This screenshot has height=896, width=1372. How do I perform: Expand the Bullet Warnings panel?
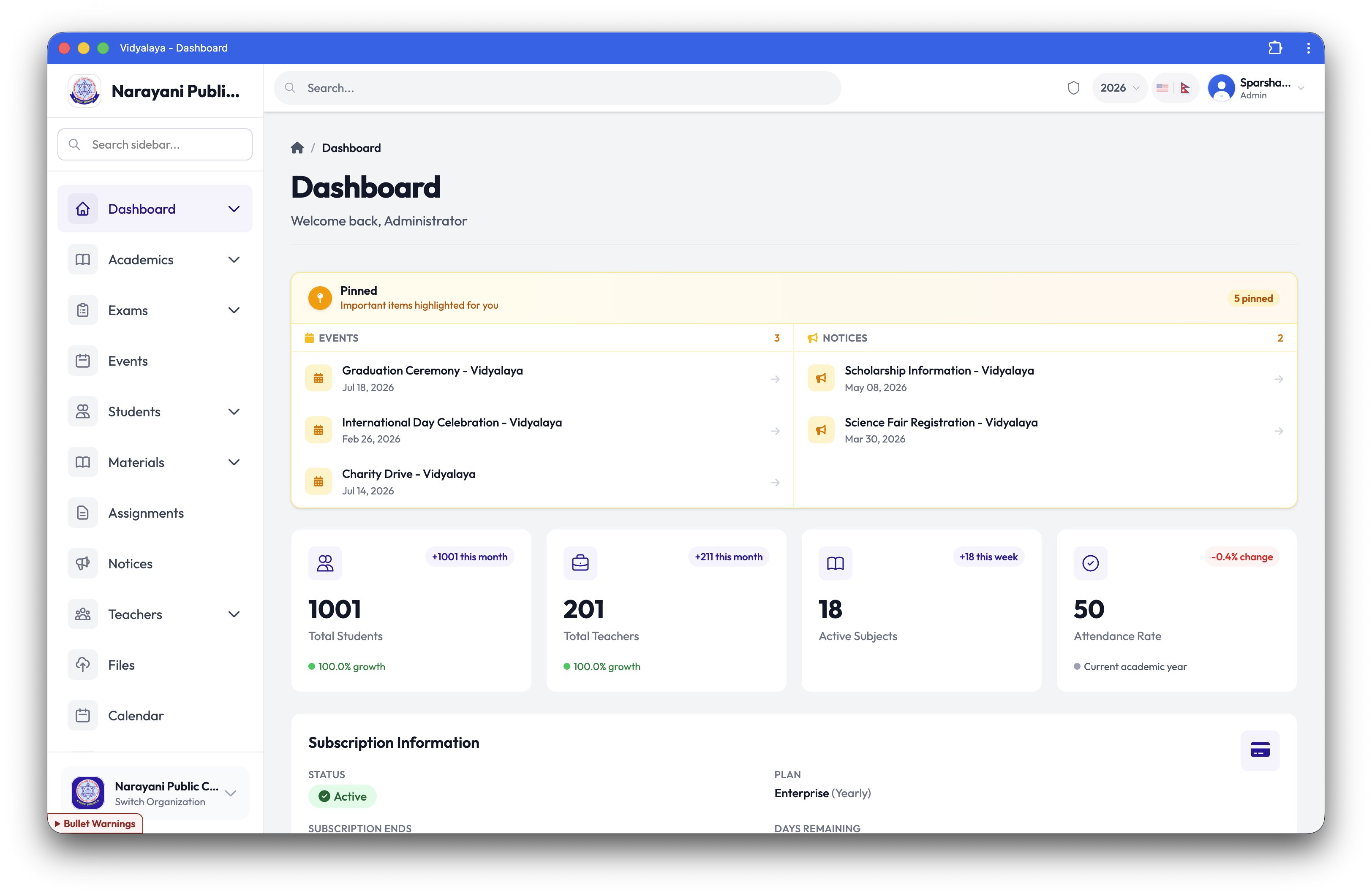coord(96,823)
